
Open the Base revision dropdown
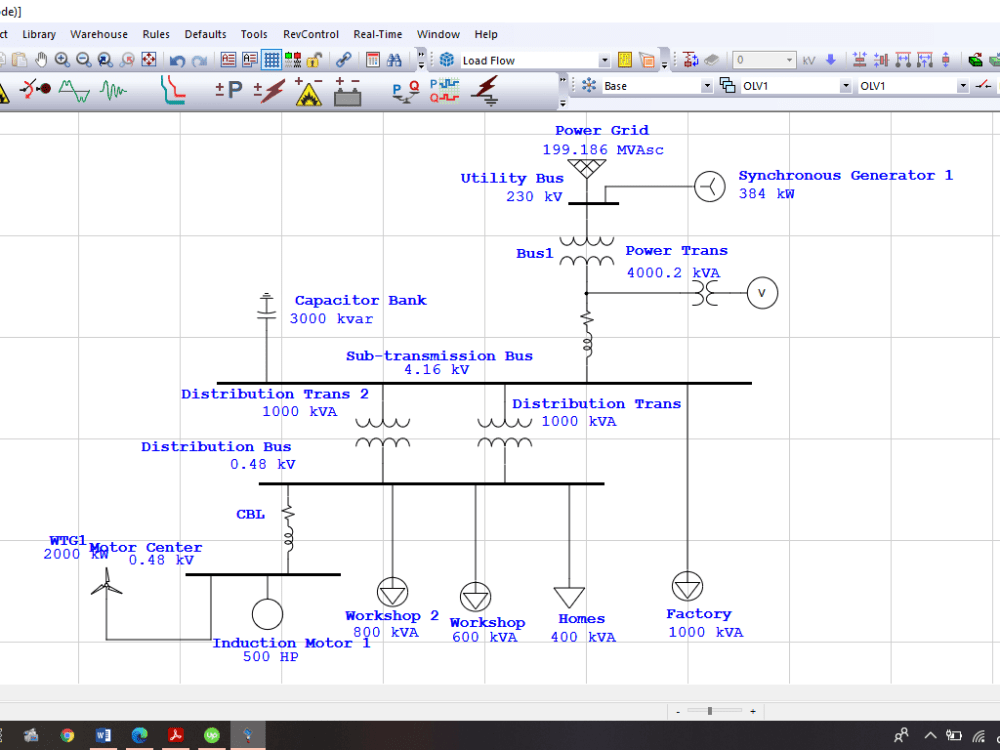click(x=706, y=86)
